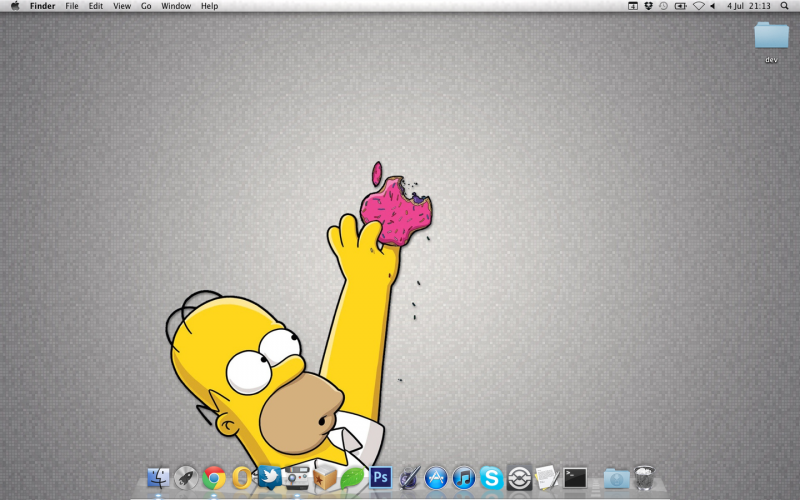
Task: Click the Time Machine status icon
Action: [663, 6]
